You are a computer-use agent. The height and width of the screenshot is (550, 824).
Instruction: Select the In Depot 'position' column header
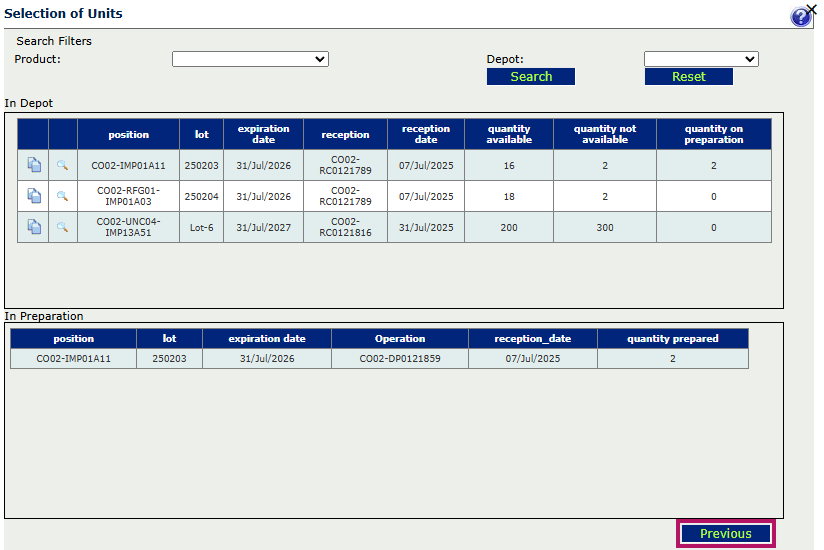128,134
